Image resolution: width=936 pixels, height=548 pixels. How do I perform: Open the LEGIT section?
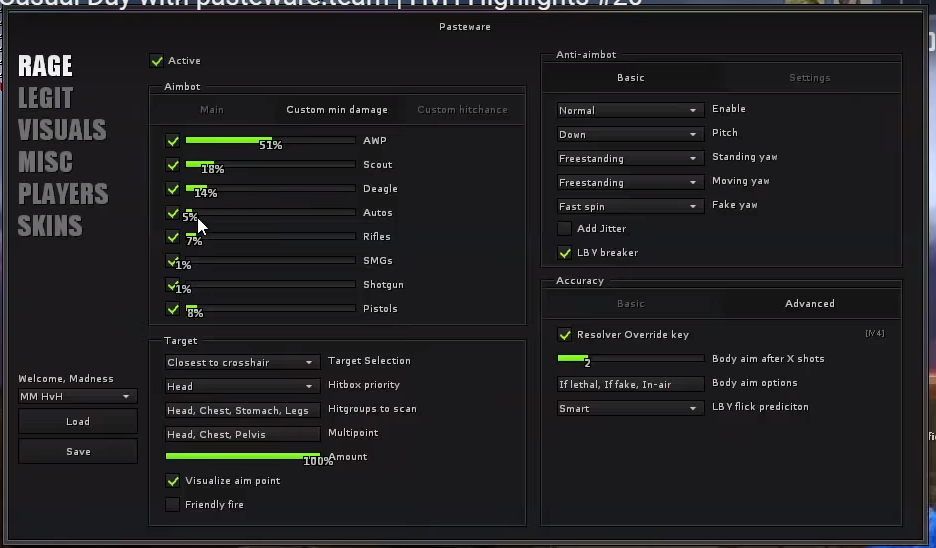pos(45,98)
